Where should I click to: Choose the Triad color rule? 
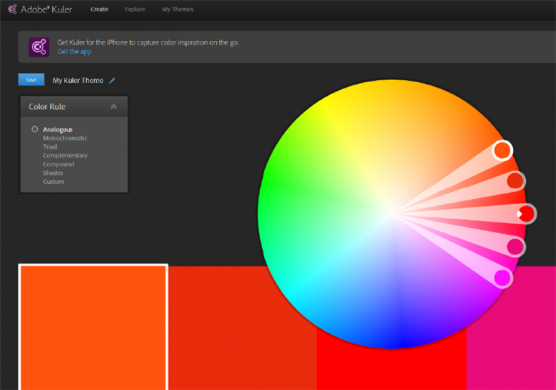[x=50, y=146]
